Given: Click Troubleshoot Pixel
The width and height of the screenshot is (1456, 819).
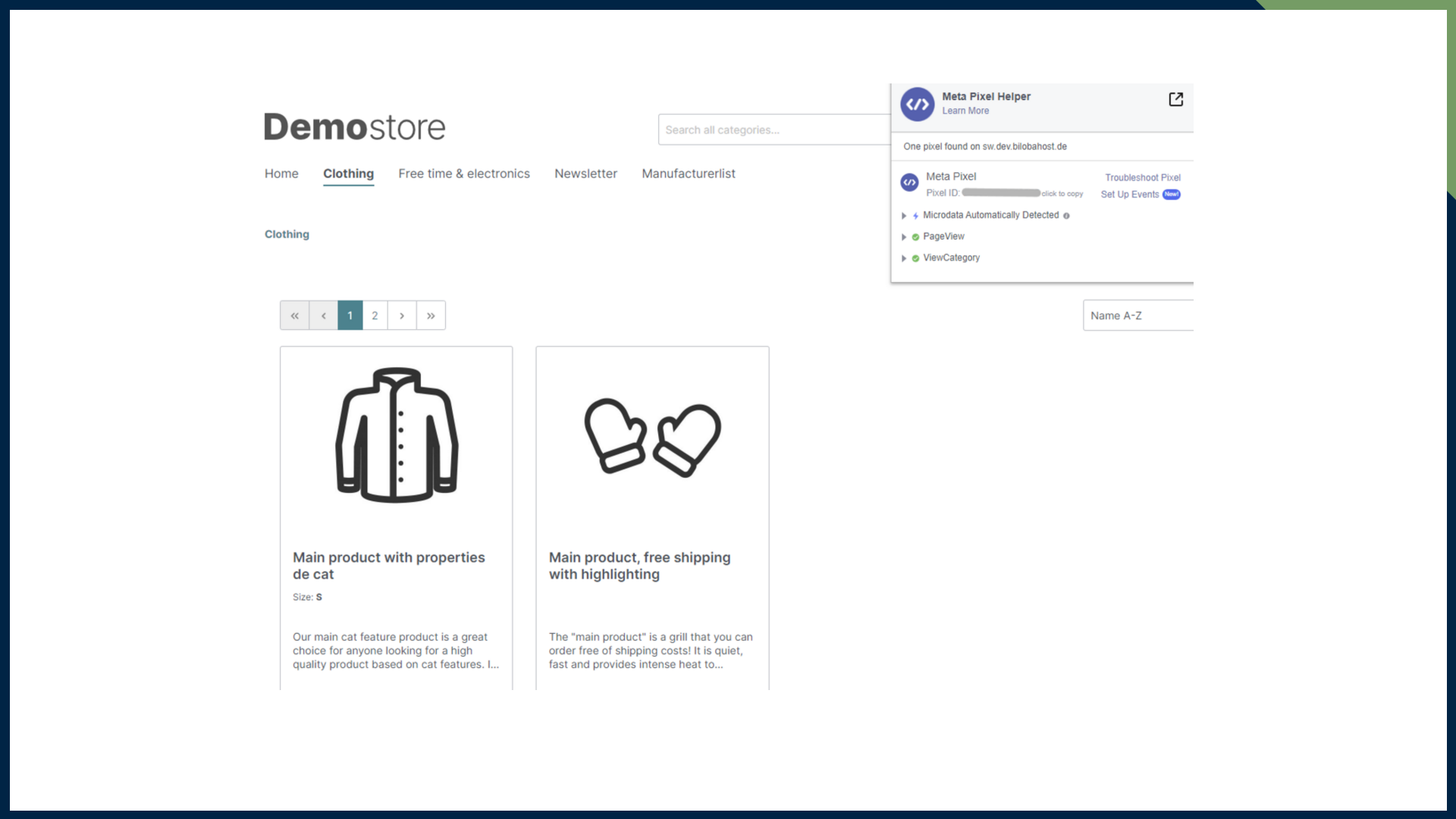Looking at the screenshot, I should (x=1142, y=177).
